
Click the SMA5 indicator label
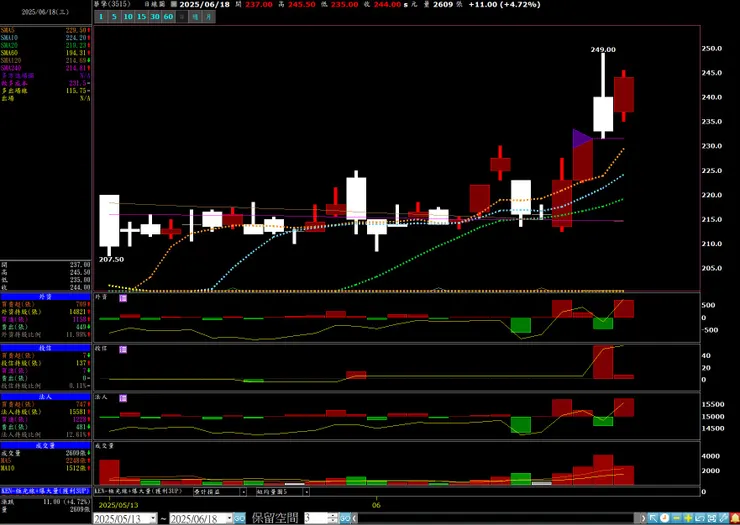coord(8,30)
